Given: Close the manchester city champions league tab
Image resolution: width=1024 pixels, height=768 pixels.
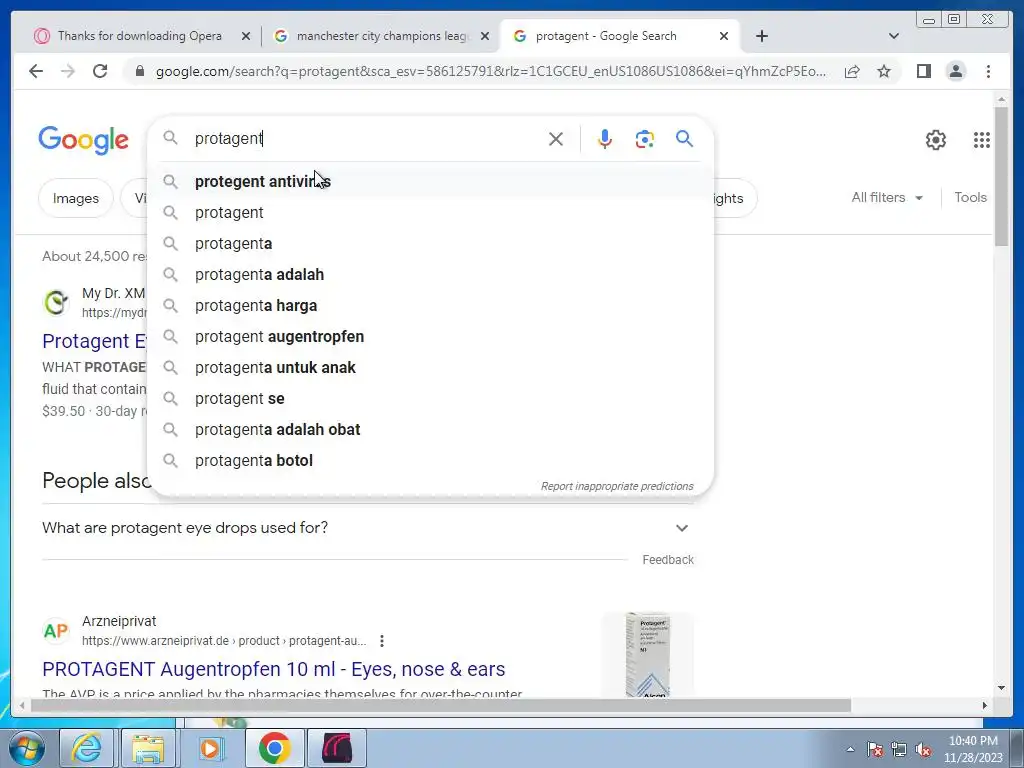Looking at the screenshot, I should pyautogui.click(x=485, y=36).
